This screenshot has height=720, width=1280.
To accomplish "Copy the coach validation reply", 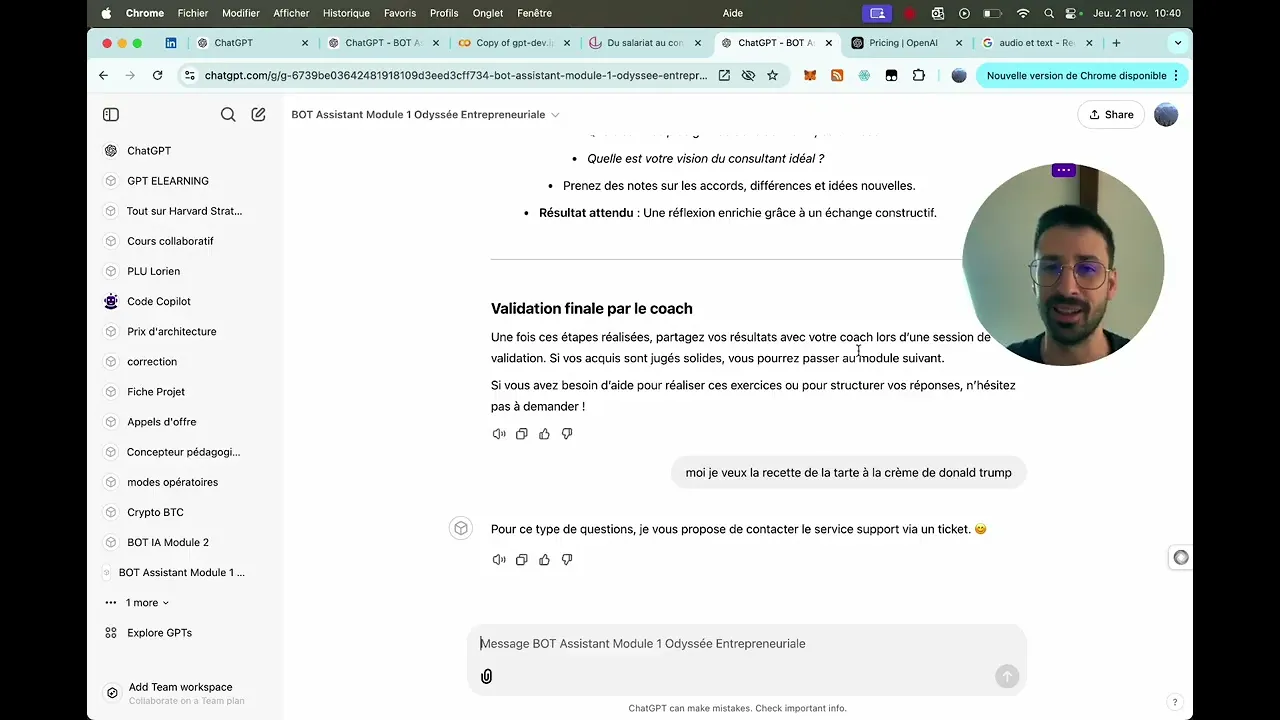I will 521,434.
